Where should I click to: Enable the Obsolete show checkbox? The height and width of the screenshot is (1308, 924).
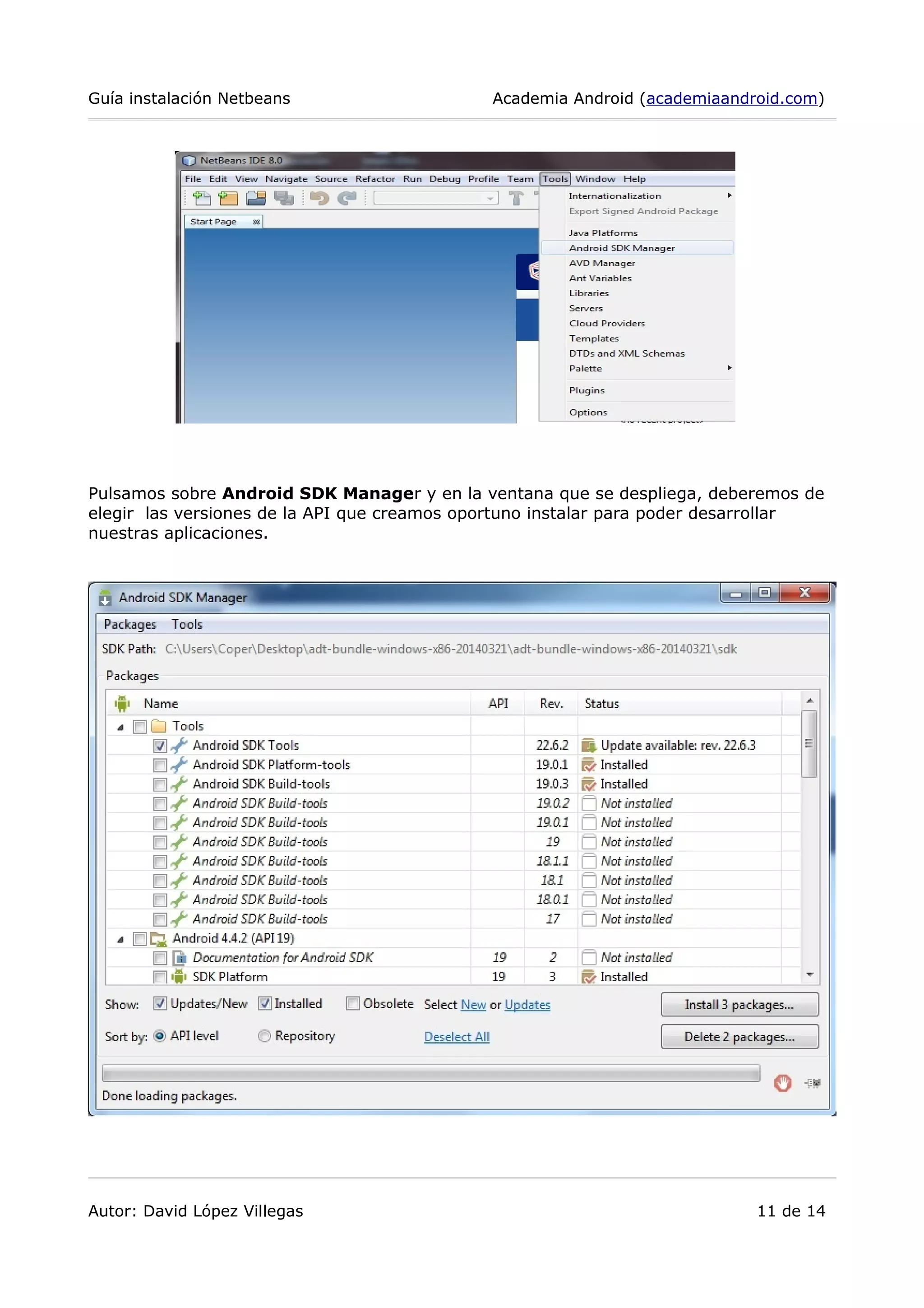click(353, 1004)
